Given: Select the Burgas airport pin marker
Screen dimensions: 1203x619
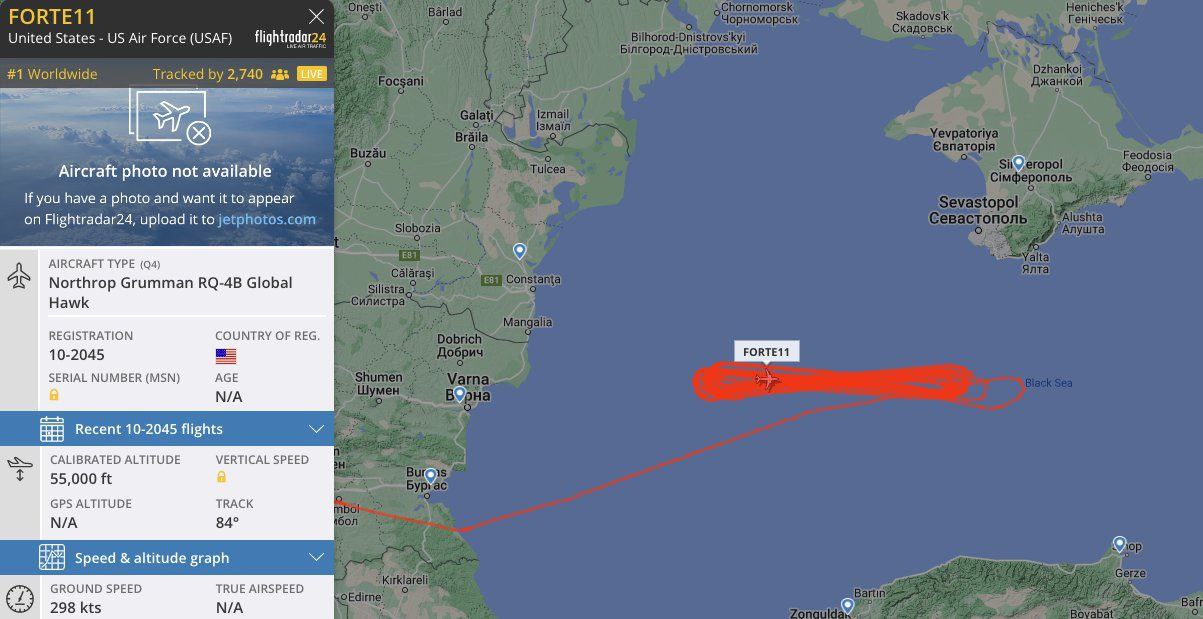Looking at the screenshot, I should point(431,476).
